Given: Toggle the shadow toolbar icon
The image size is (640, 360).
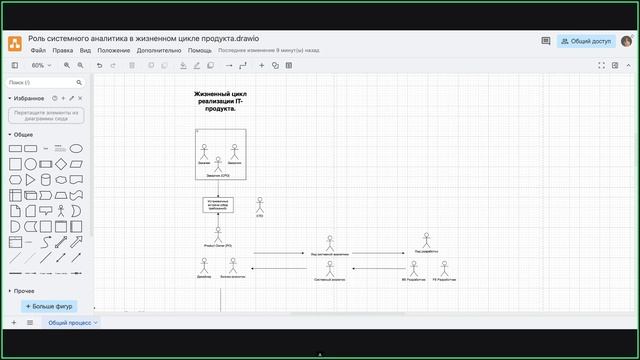Looking at the screenshot, I should 210,65.
